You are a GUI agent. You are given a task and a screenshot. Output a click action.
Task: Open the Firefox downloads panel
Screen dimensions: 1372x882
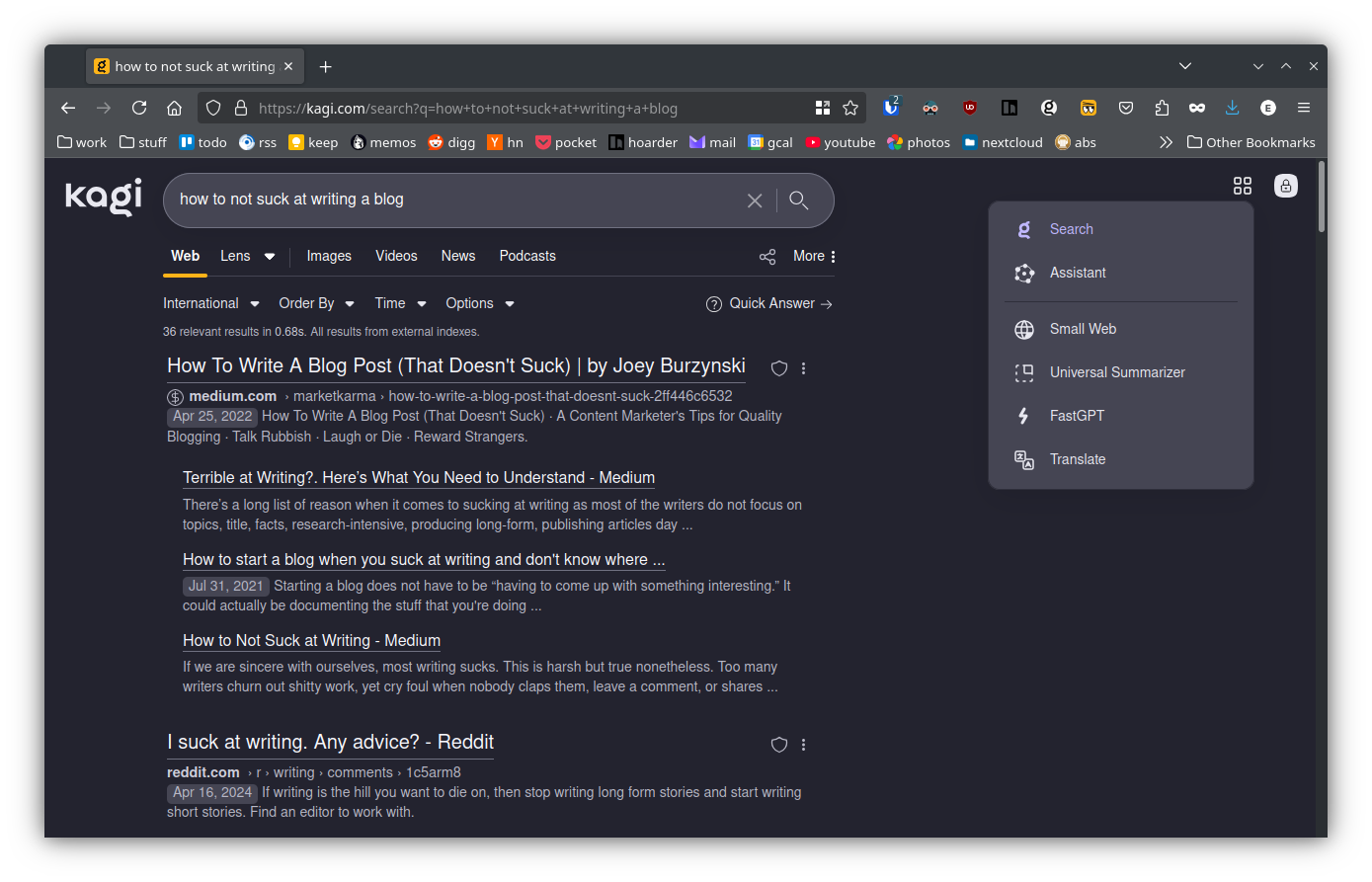coord(1232,108)
